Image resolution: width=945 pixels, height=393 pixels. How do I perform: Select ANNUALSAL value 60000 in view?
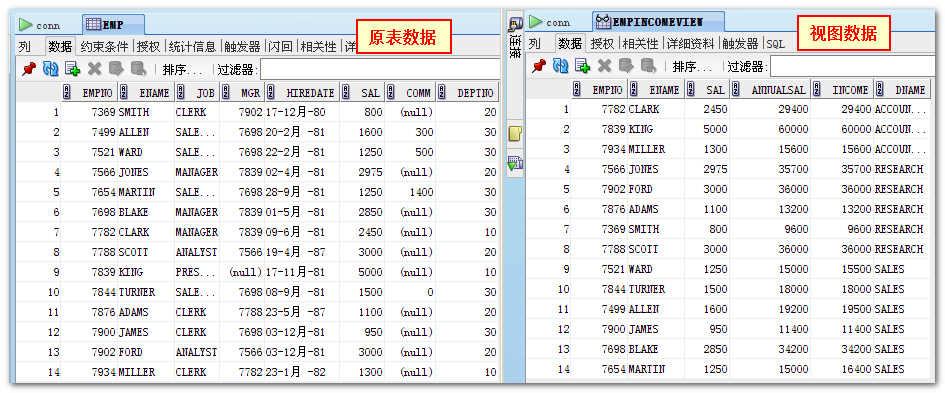[x=770, y=129]
